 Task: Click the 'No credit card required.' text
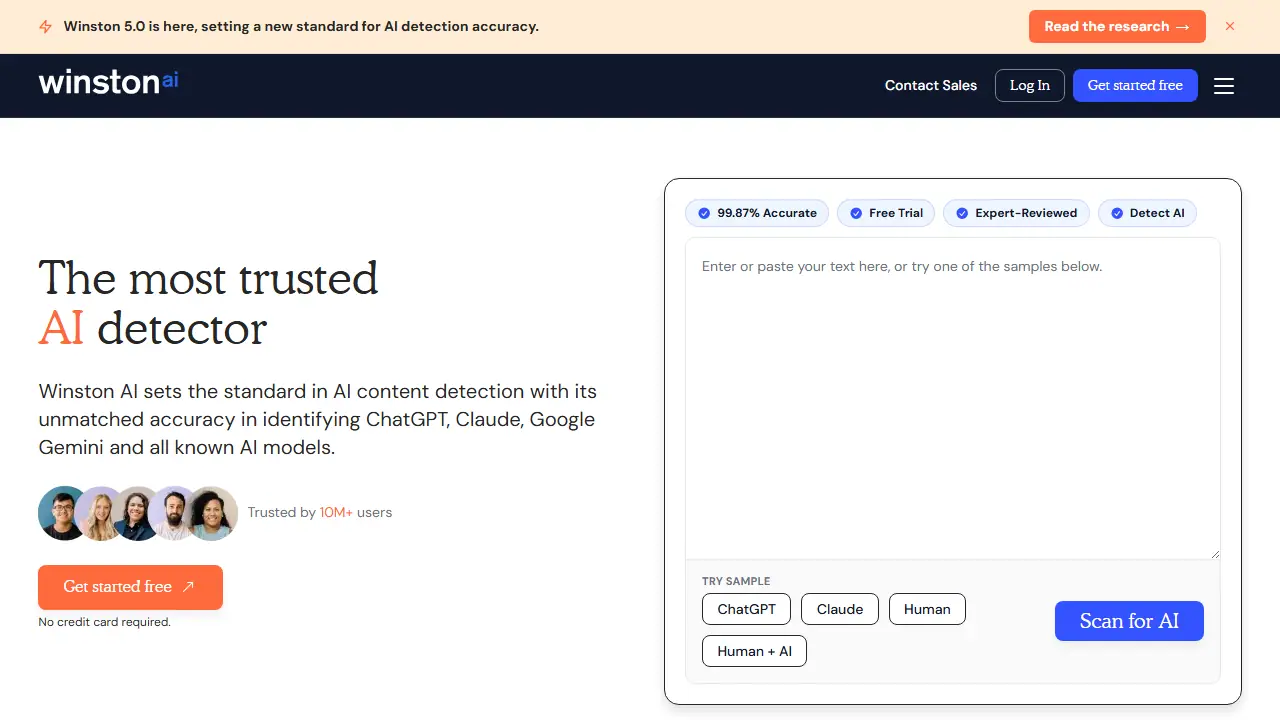(105, 622)
